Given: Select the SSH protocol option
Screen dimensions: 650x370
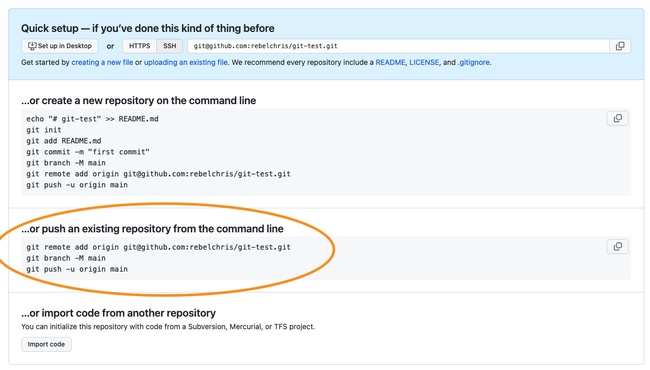Looking at the screenshot, I should [x=170, y=46].
